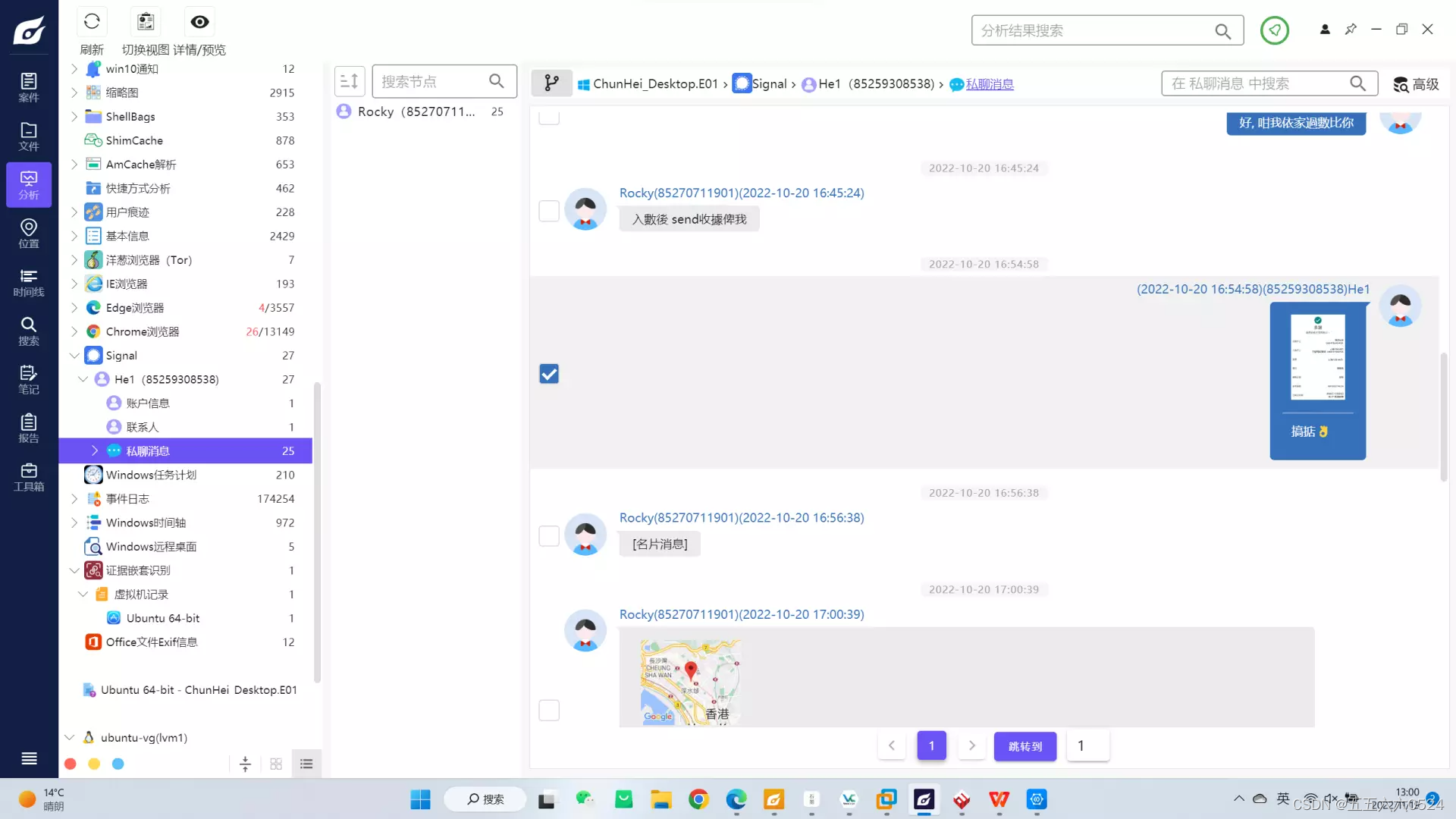Expand the Chrome浏览器 tree node
The width and height of the screenshot is (1456, 819).
(74, 331)
